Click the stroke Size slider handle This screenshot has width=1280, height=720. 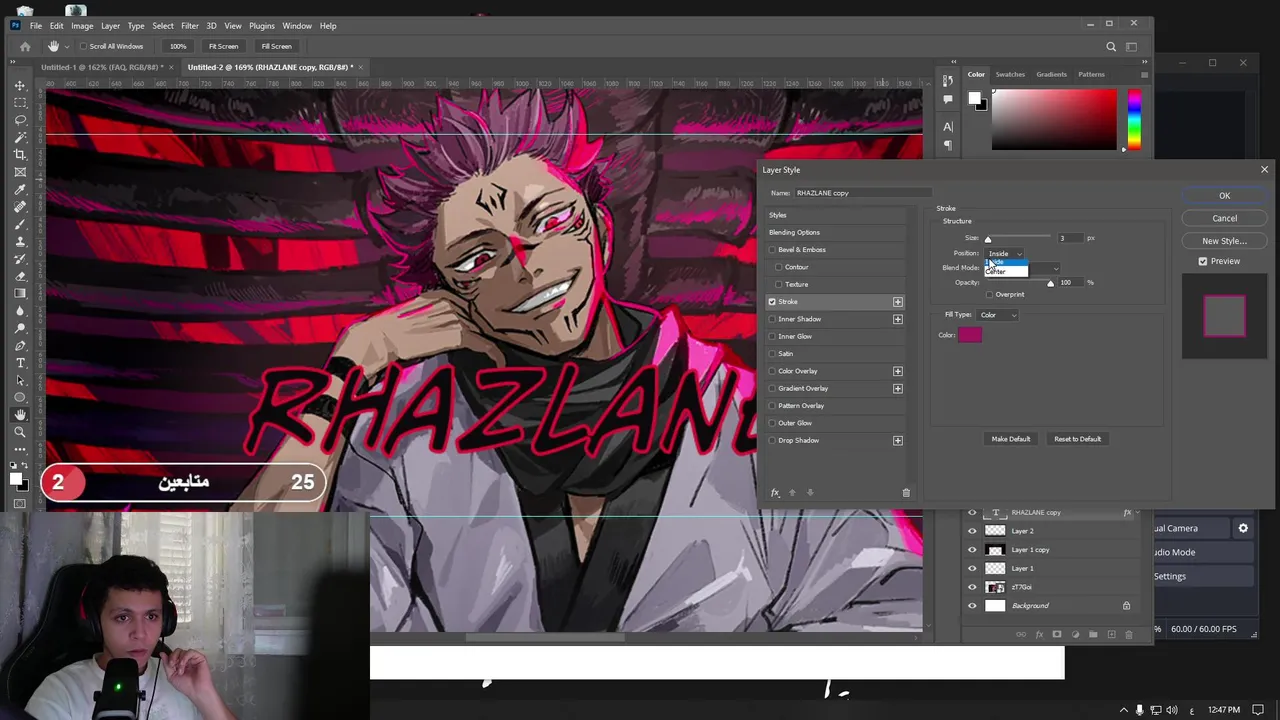point(988,240)
